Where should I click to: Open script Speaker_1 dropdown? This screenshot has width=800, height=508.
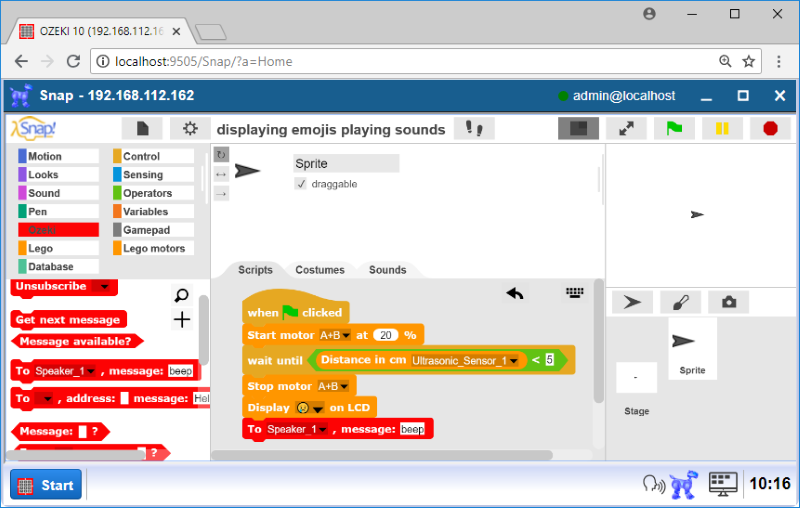pos(323,429)
